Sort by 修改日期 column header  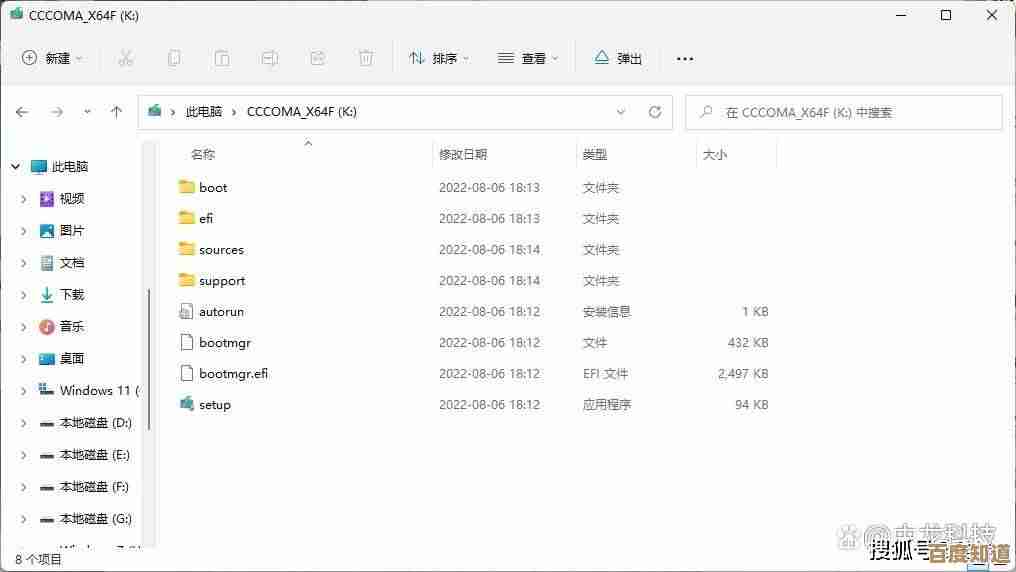(x=463, y=154)
